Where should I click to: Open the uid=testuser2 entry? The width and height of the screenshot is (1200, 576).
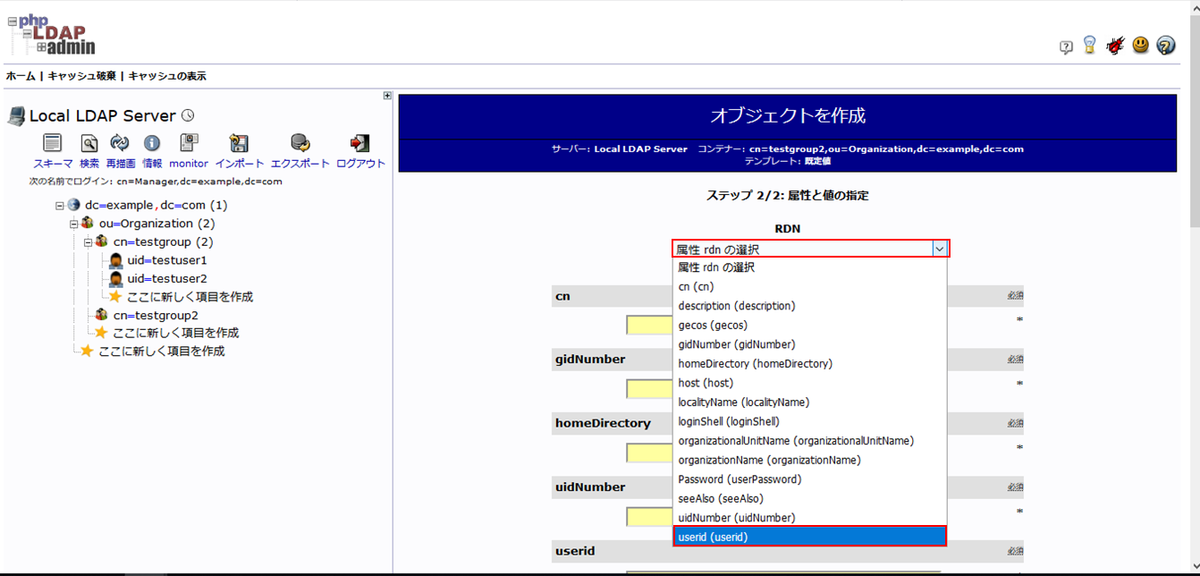coord(167,278)
